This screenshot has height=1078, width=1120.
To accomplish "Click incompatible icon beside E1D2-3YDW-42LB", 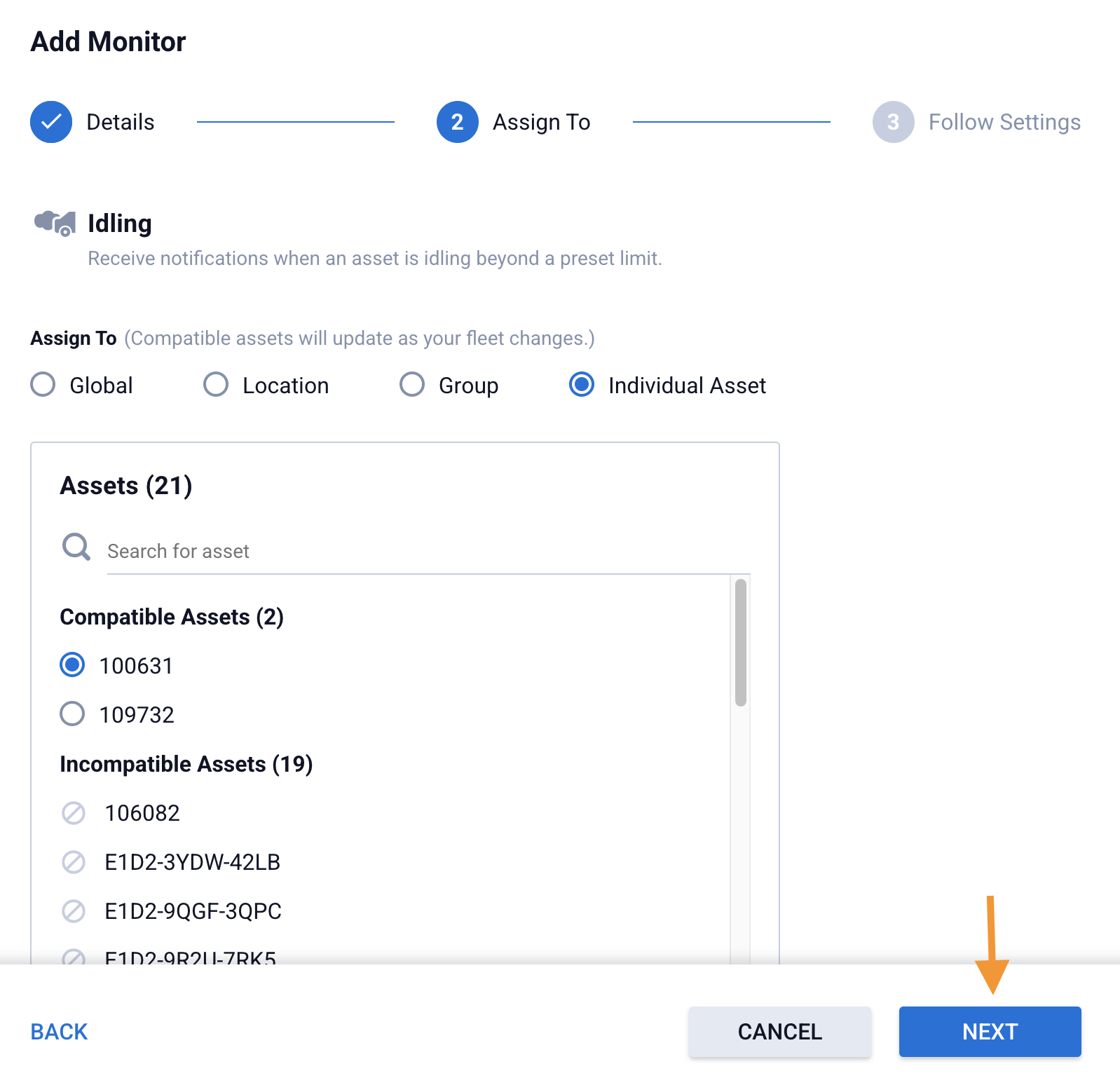I will pos(74,862).
